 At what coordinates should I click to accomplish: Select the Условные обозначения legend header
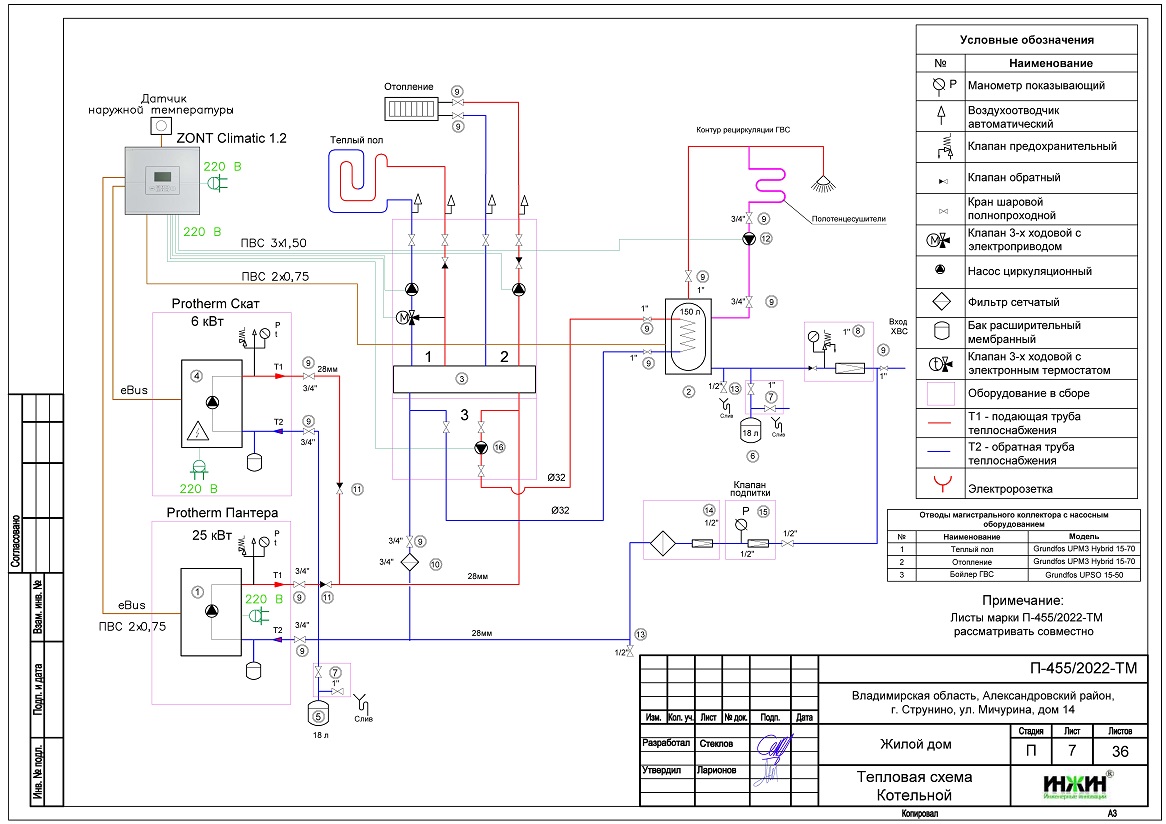pyautogui.click(x=1026, y=40)
